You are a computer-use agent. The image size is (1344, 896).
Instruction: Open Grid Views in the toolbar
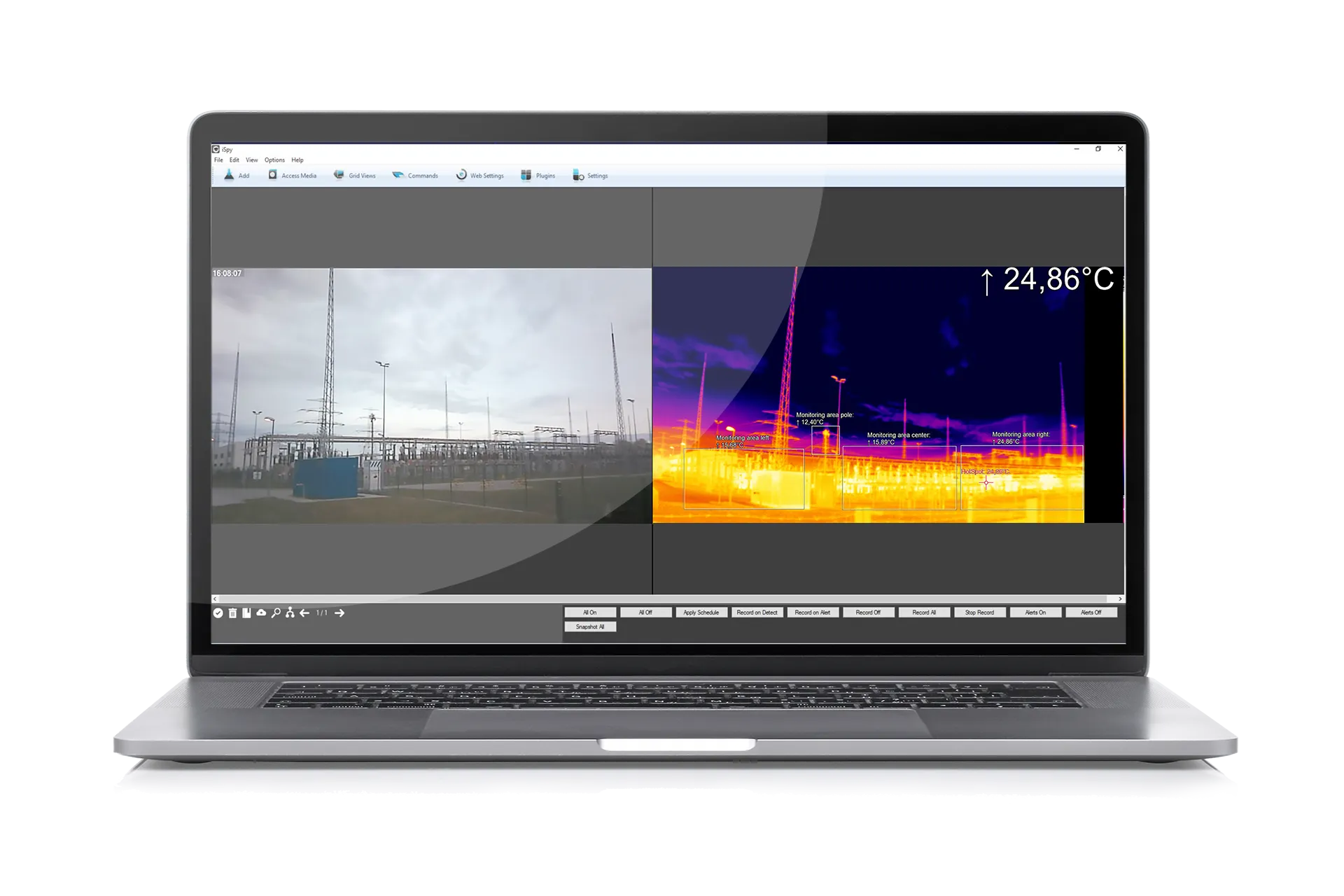[x=339, y=175]
